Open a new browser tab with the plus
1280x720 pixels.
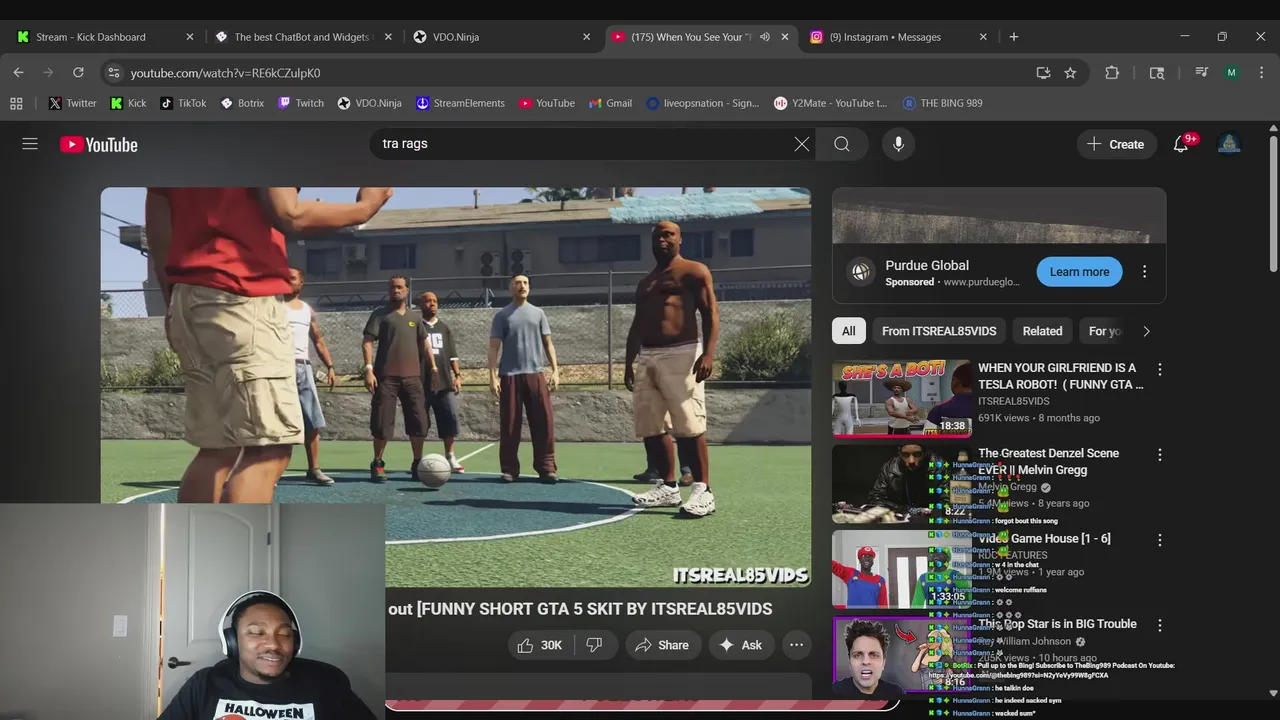(1014, 37)
